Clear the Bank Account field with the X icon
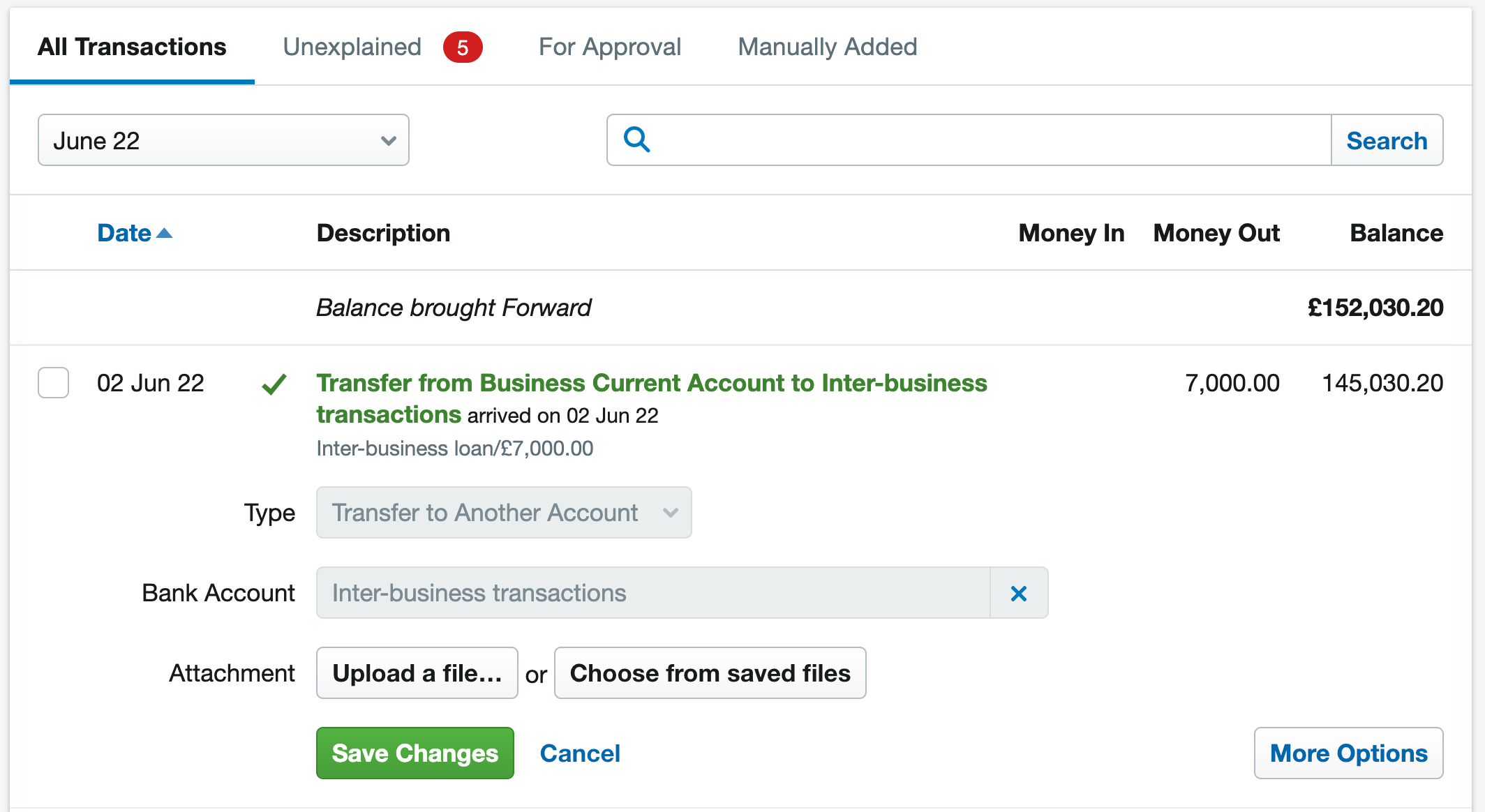 click(1019, 593)
